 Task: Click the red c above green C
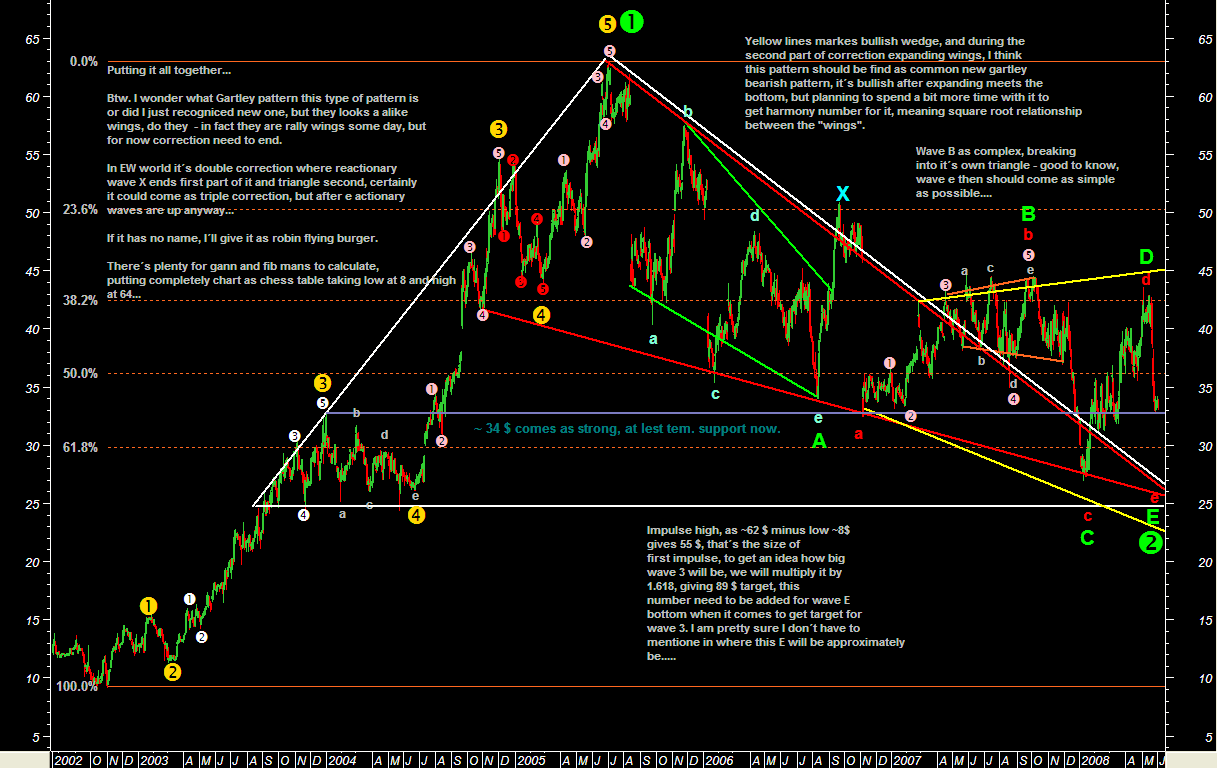pyautogui.click(x=1087, y=515)
